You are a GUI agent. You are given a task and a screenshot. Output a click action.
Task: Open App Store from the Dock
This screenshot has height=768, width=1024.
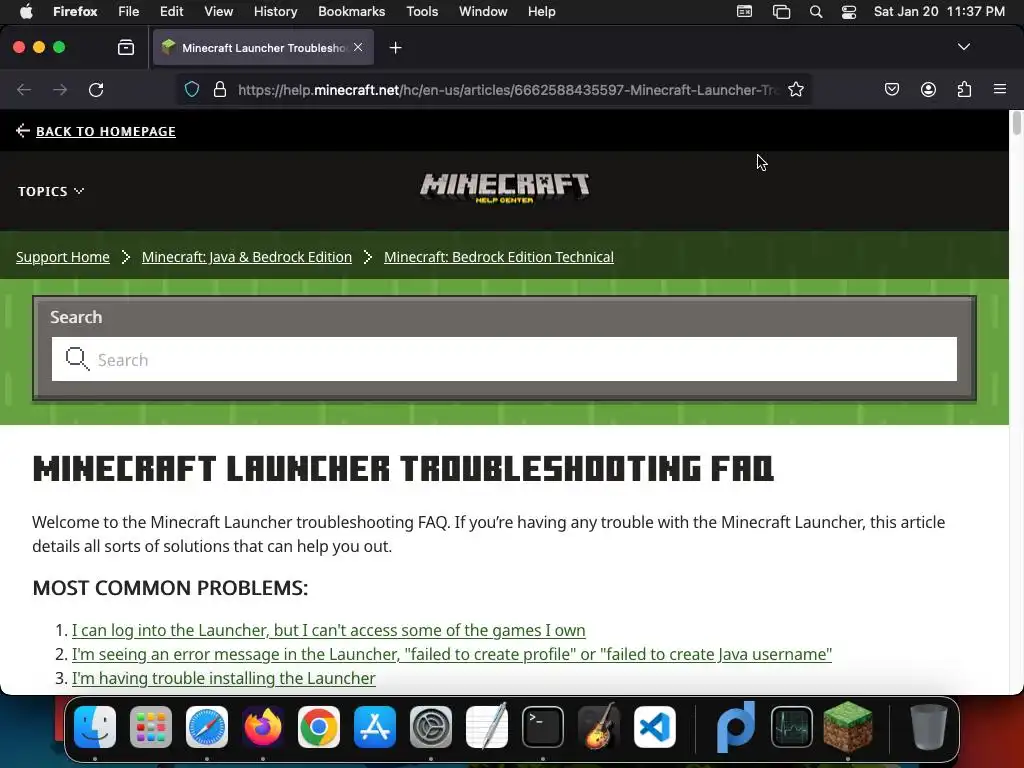point(375,727)
